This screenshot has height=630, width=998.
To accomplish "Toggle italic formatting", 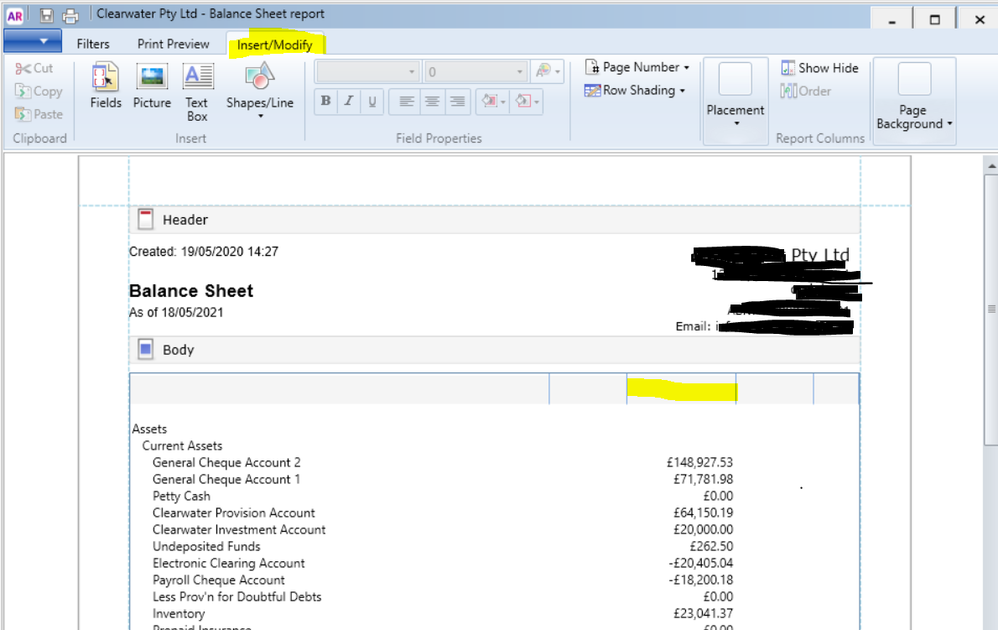I will [349, 101].
